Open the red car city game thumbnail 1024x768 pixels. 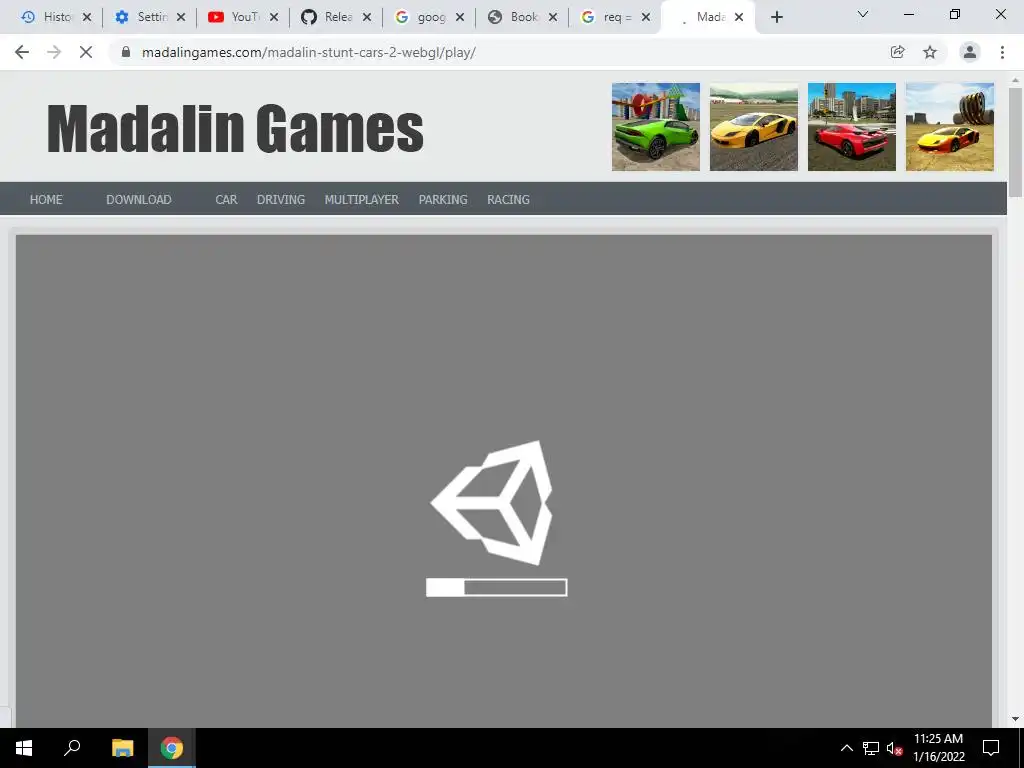(852, 127)
